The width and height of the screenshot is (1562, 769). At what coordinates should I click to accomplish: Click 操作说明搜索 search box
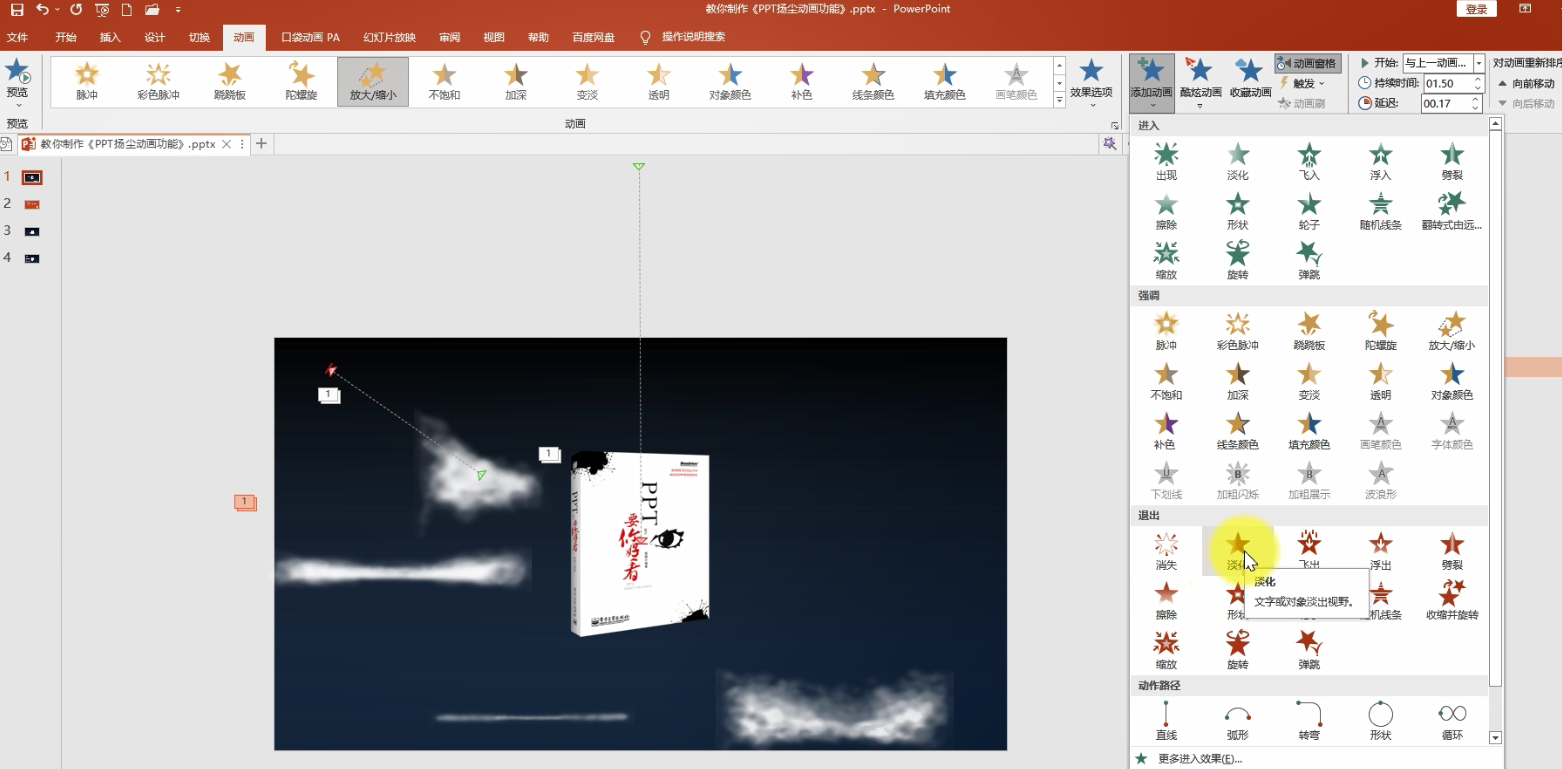point(693,37)
